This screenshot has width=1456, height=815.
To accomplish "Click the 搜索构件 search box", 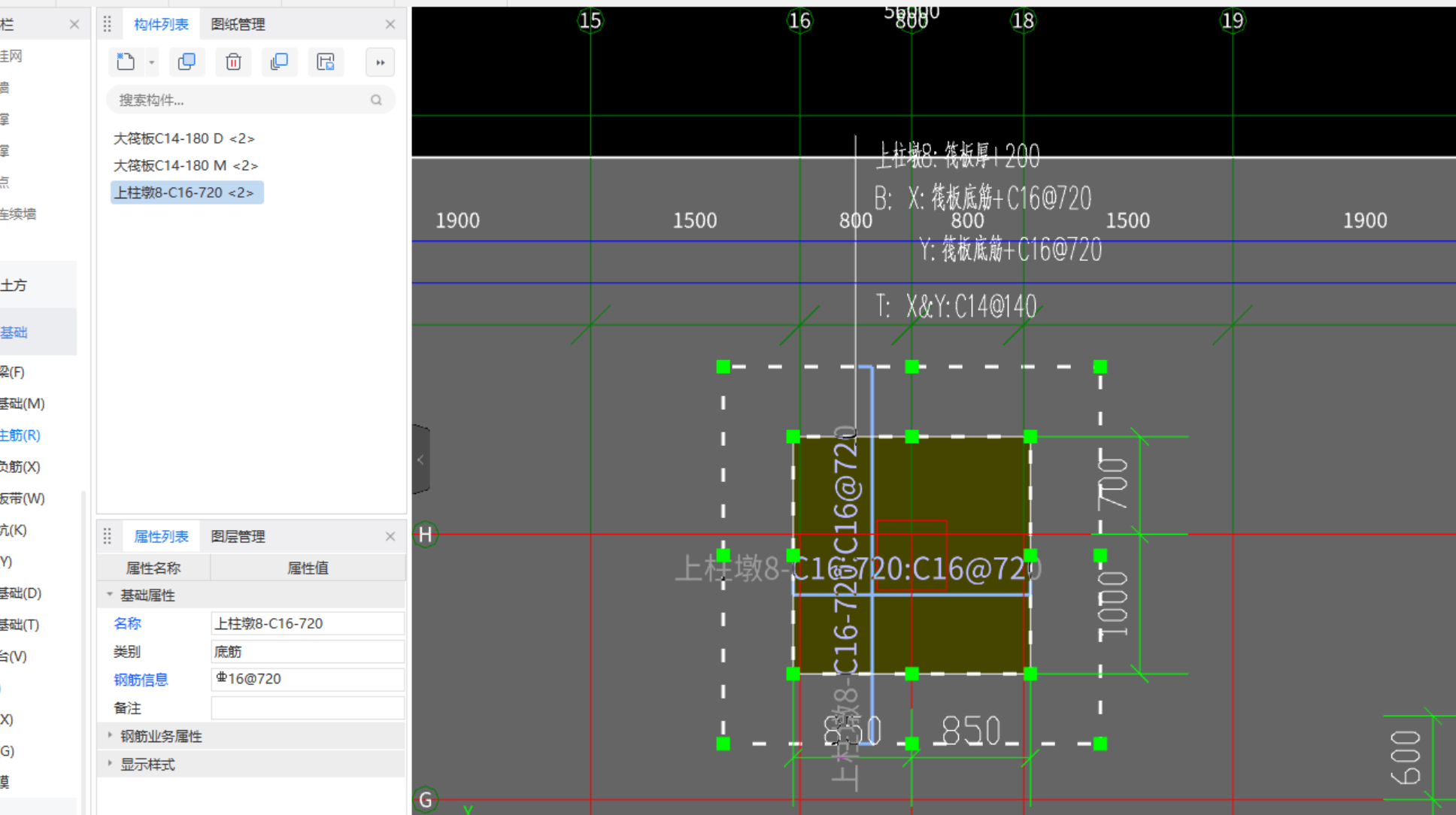I will (241, 100).
